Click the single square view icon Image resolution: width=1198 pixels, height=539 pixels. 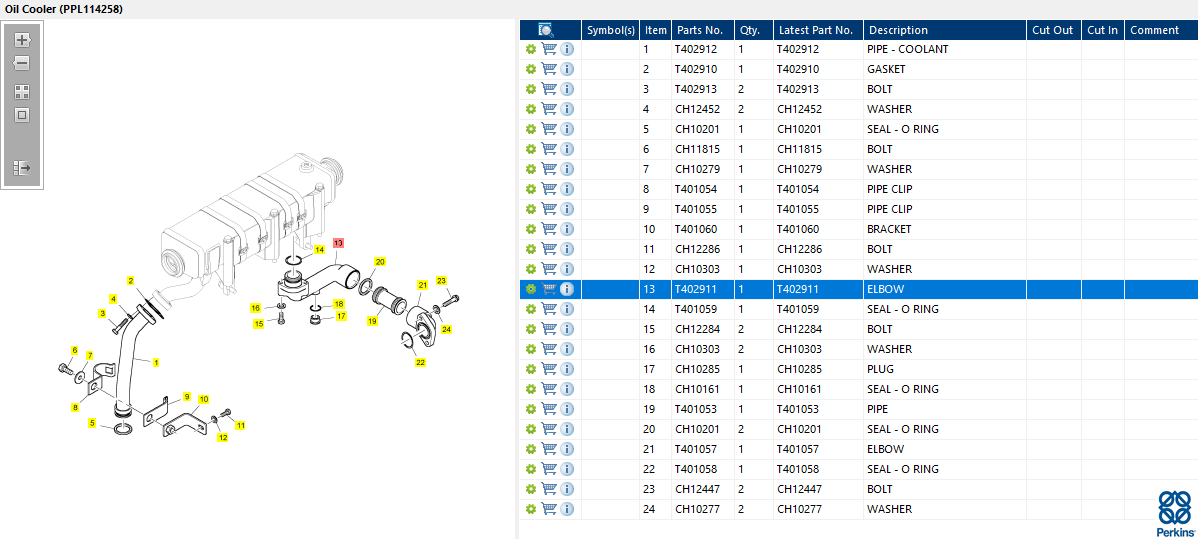22,115
